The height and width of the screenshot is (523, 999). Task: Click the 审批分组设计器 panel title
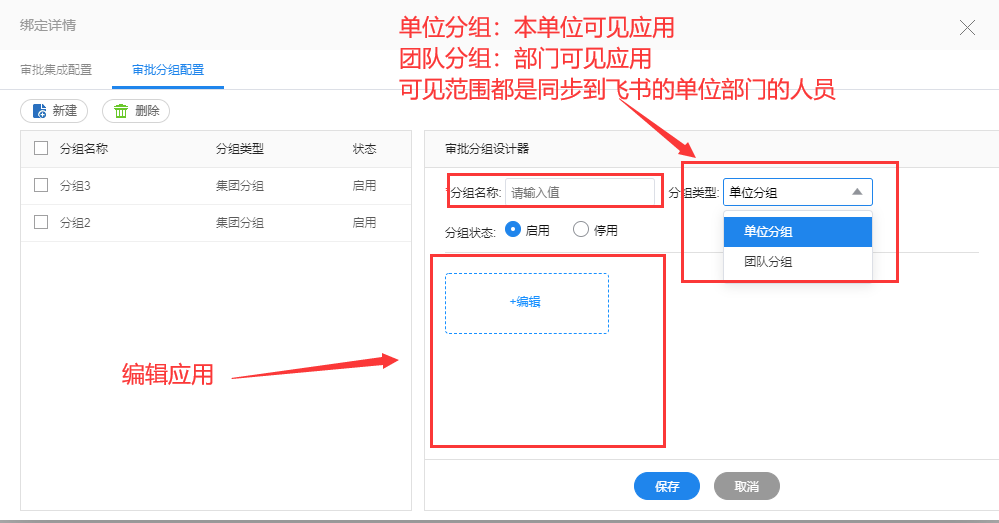pos(487,148)
